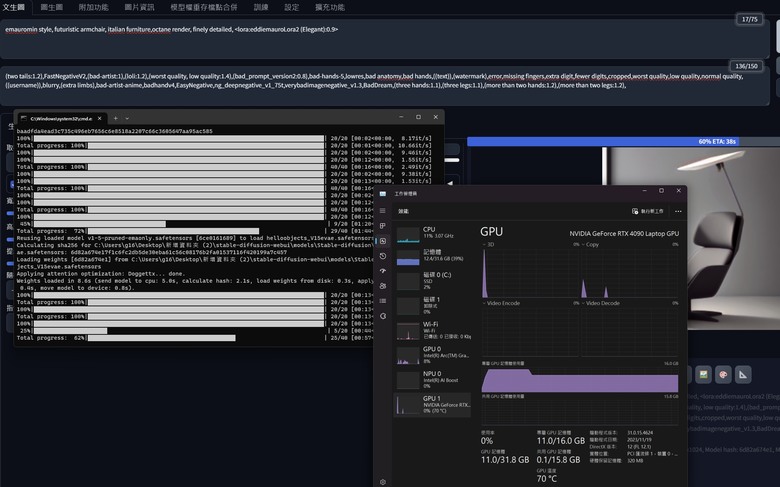Screen dimensions: 780x487
Task: Select CPU in the performance list
Action: [x=433, y=234]
